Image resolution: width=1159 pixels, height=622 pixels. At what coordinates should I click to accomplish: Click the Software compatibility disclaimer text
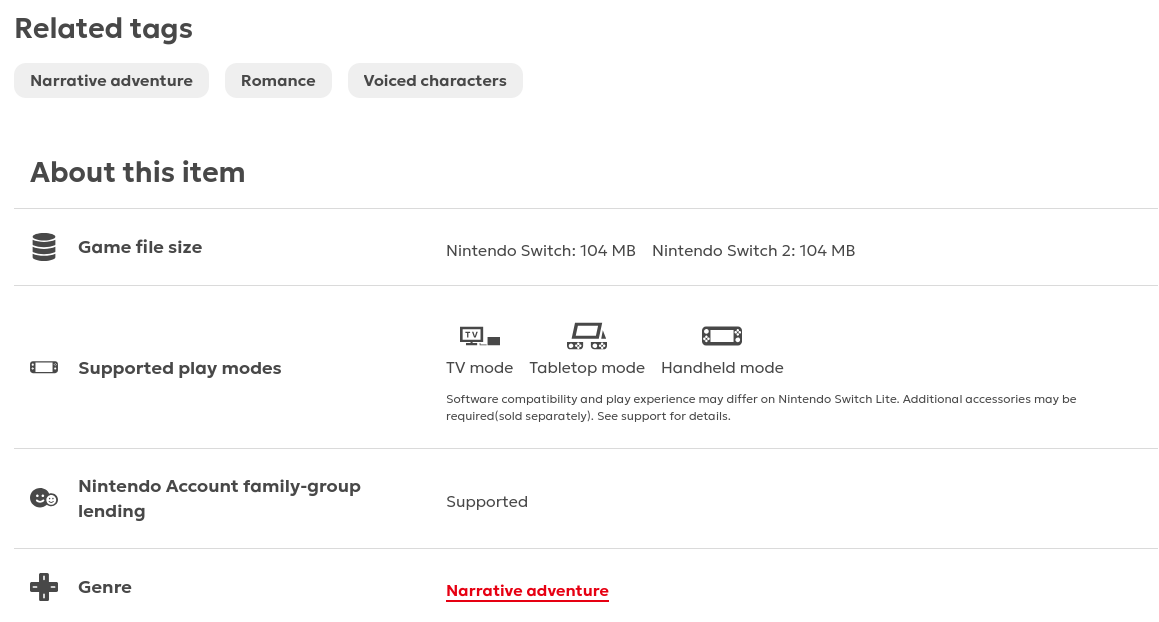coord(761,408)
